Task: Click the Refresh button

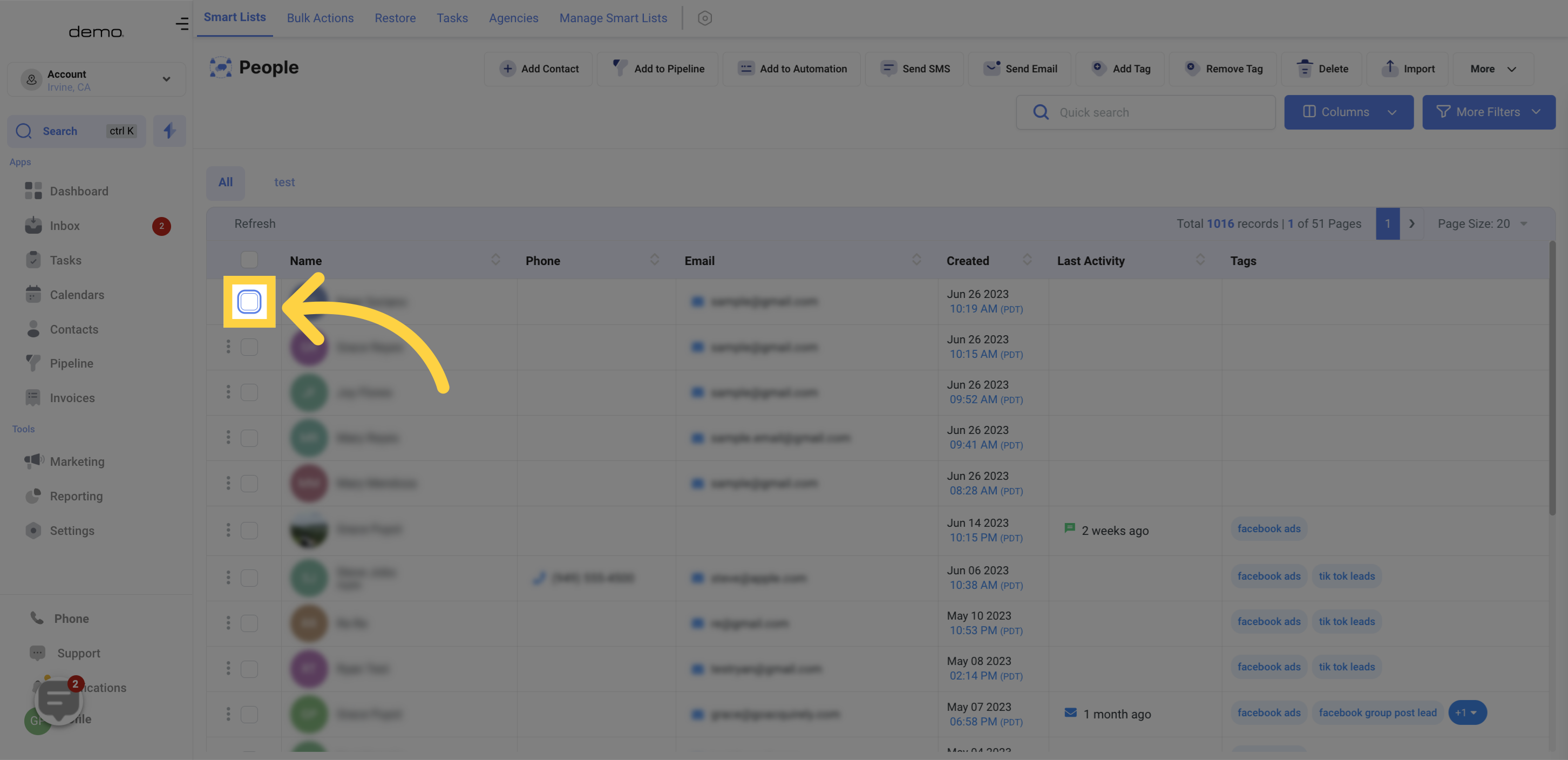Action: pyautogui.click(x=254, y=223)
